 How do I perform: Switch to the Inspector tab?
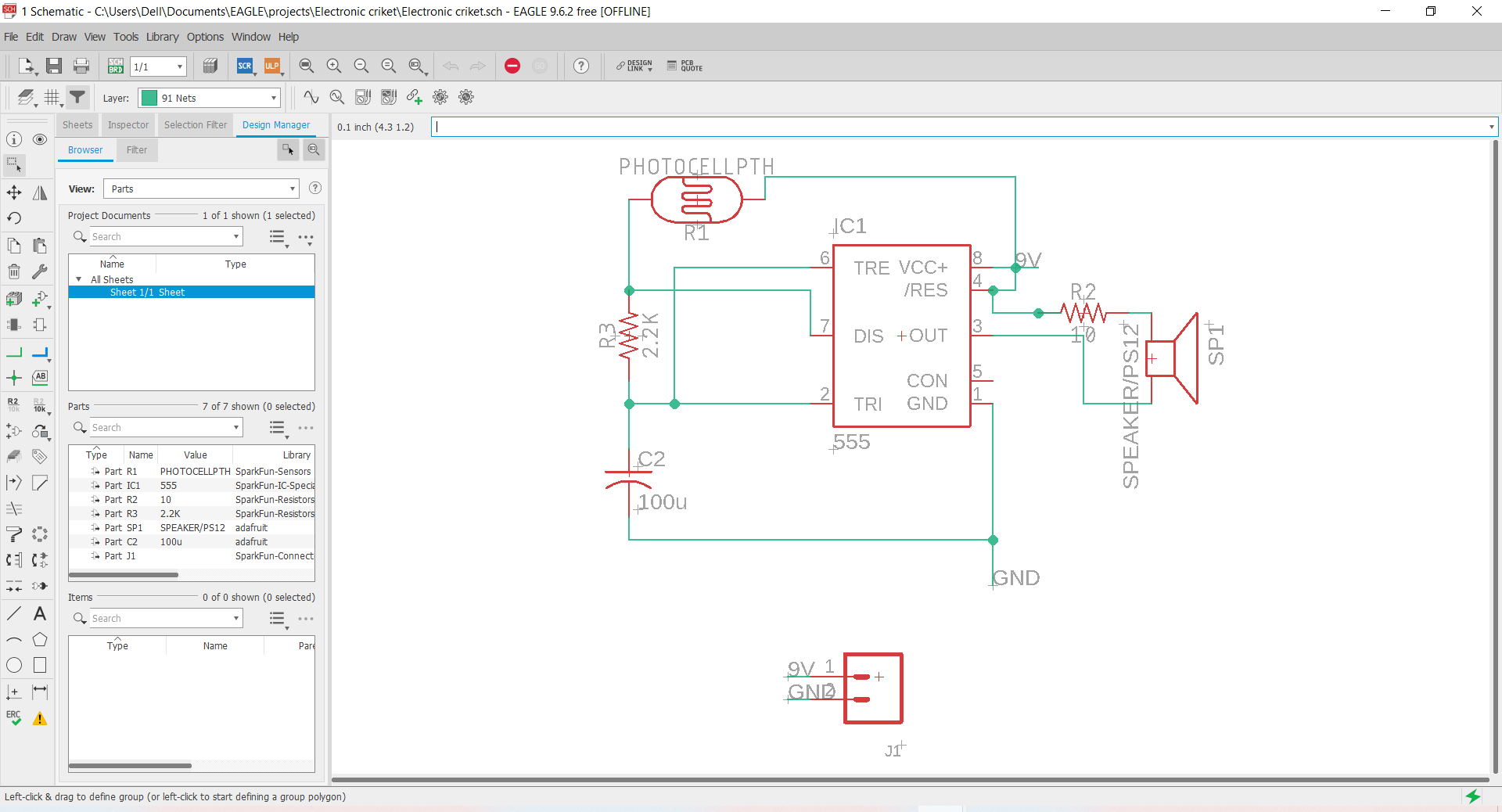[128, 125]
